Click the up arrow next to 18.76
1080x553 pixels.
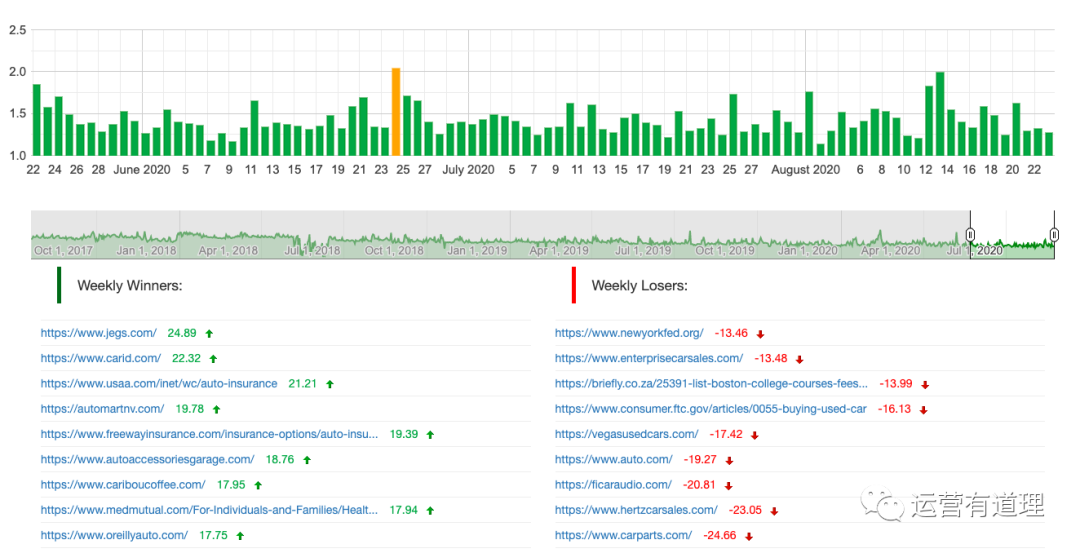[307, 460]
